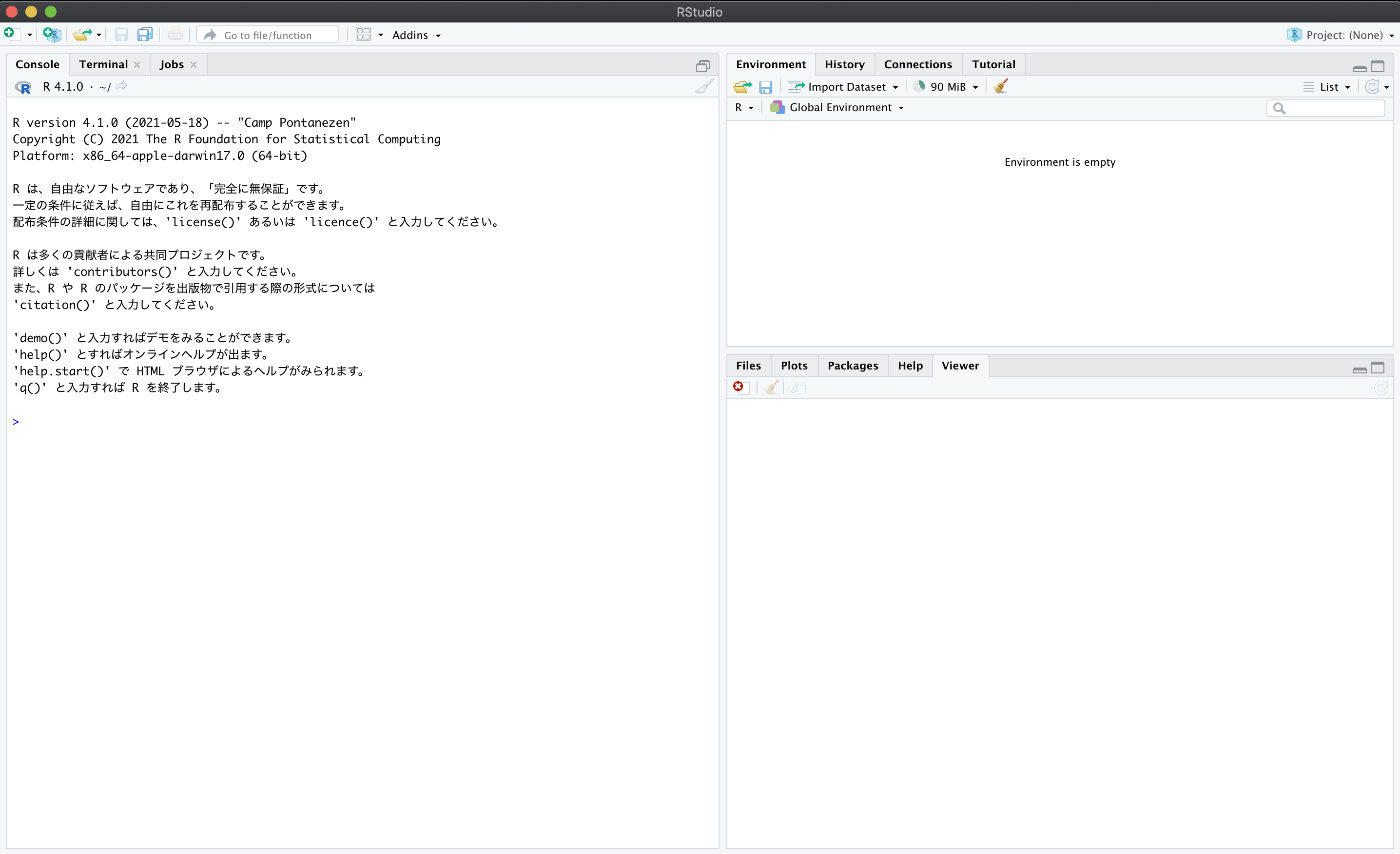Image resolution: width=1400 pixels, height=854 pixels.
Task: Switch to the Files tab
Action: (x=748, y=365)
